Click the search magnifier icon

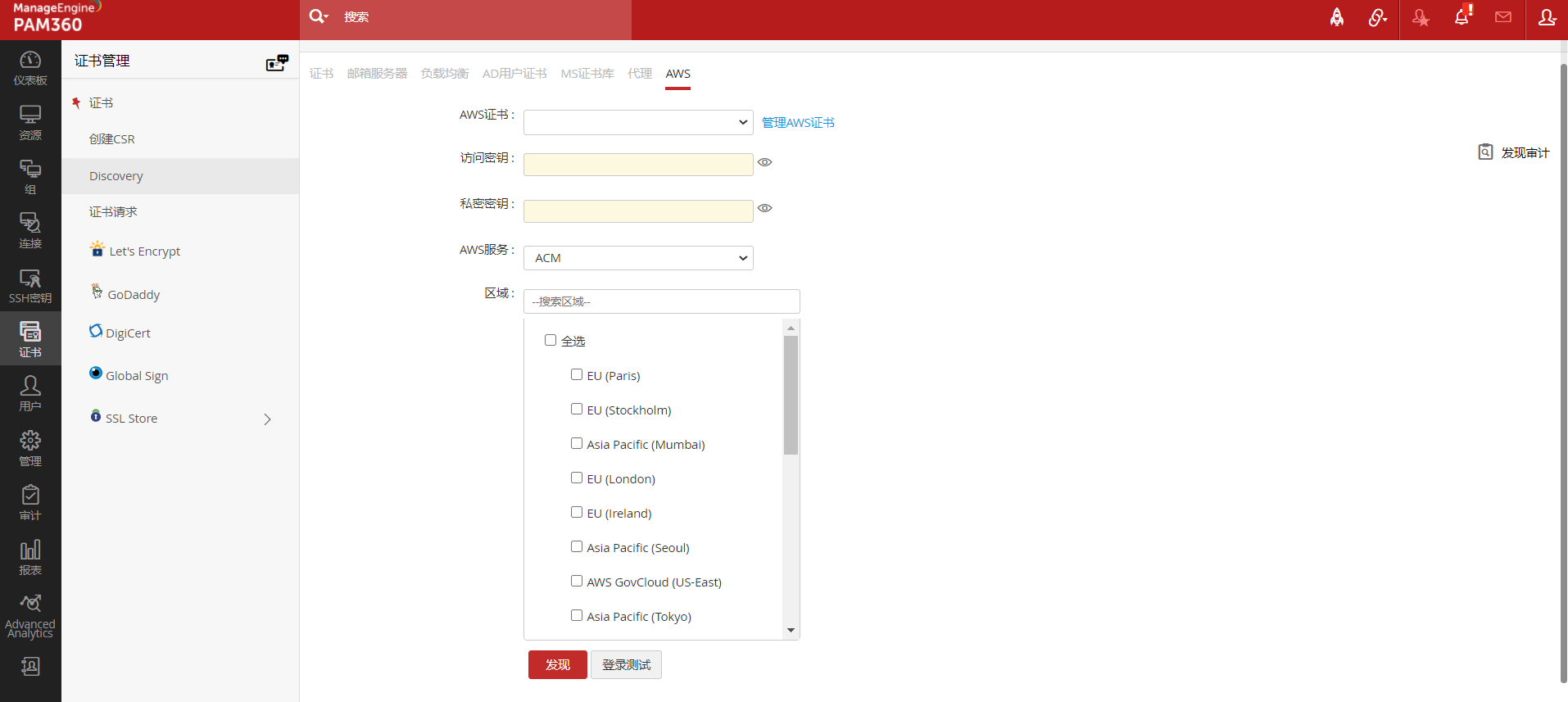[318, 16]
